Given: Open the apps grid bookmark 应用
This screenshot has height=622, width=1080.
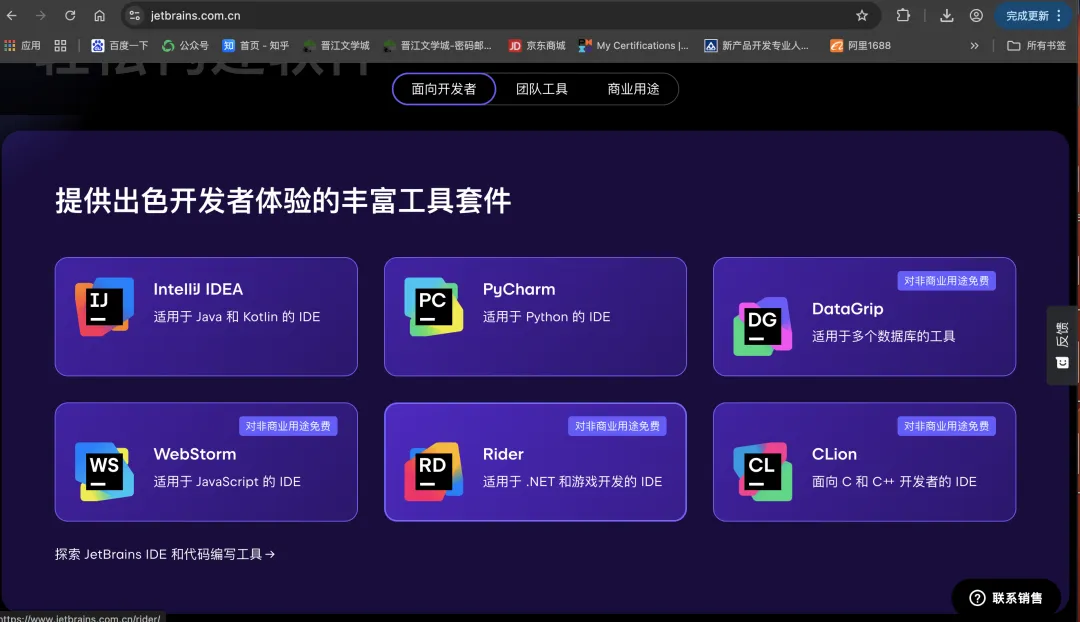Looking at the screenshot, I should click(23, 45).
